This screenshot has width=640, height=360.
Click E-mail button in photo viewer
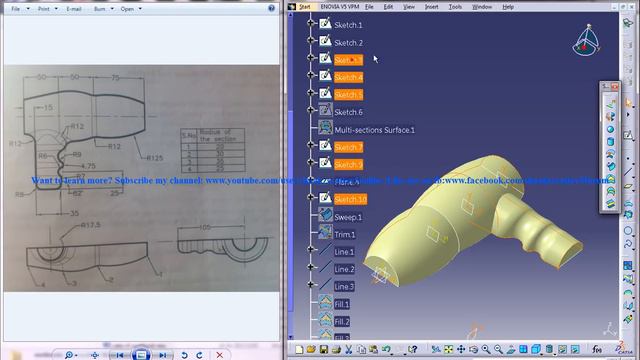coord(74,9)
